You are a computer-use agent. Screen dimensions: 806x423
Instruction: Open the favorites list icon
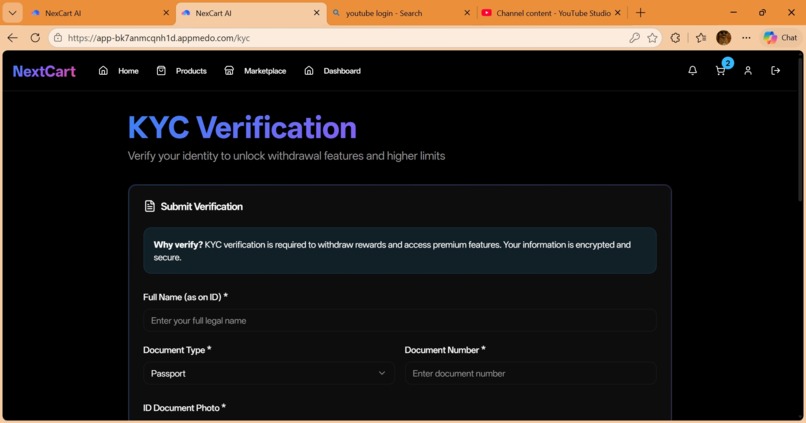click(x=701, y=38)
